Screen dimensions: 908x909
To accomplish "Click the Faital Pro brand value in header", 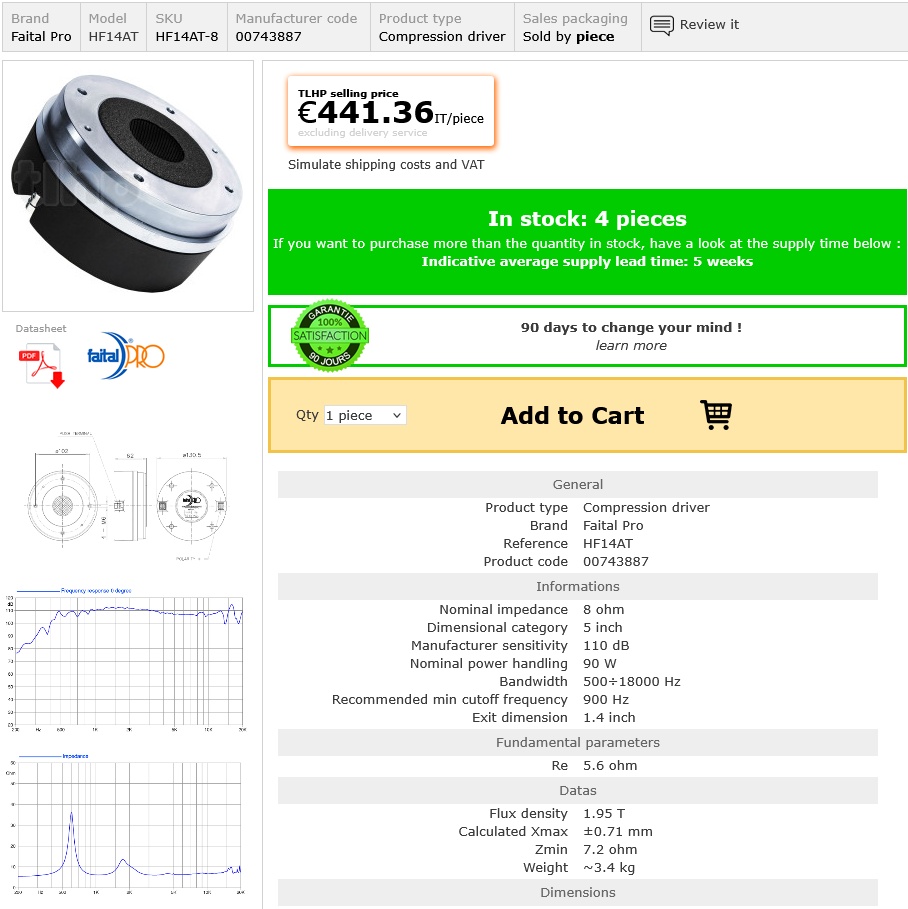I will click(x=41, y=37).
